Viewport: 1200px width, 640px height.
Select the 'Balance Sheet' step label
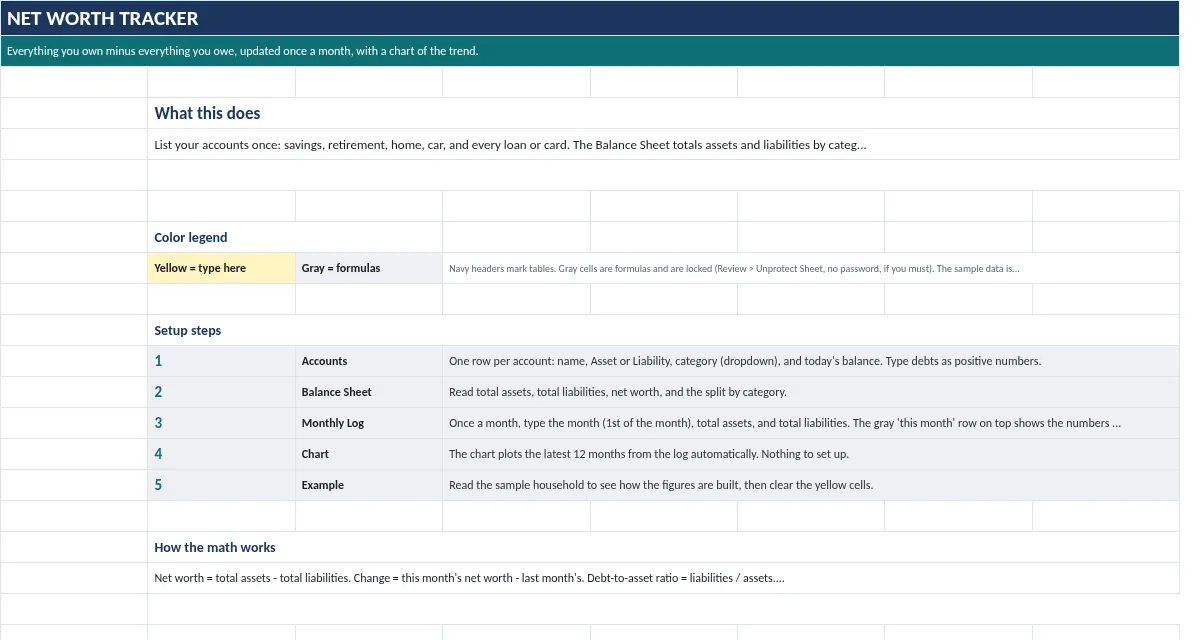(x=369, y=392)
